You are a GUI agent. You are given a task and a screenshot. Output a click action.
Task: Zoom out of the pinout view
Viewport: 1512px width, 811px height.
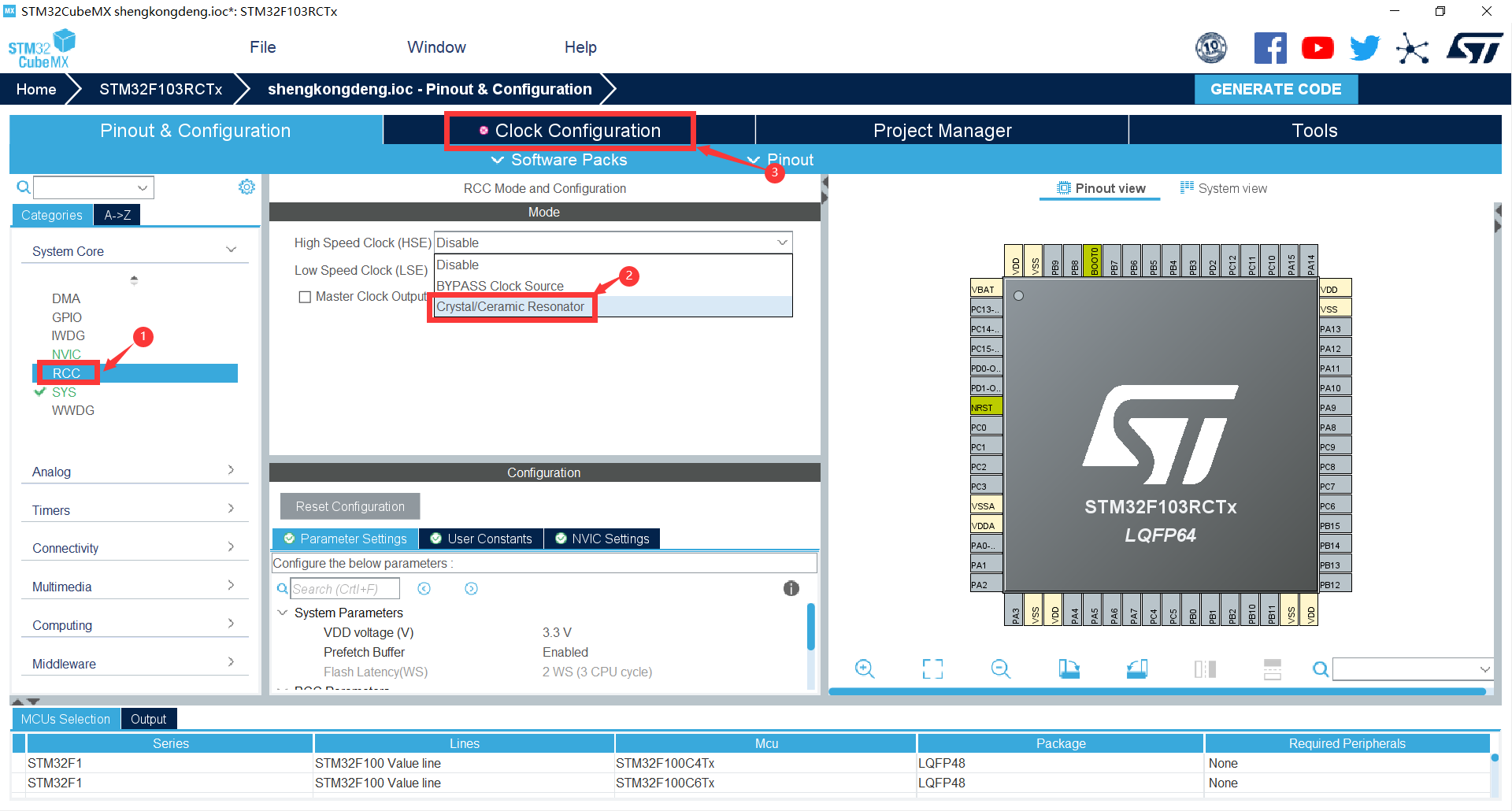coord(1000,668)
